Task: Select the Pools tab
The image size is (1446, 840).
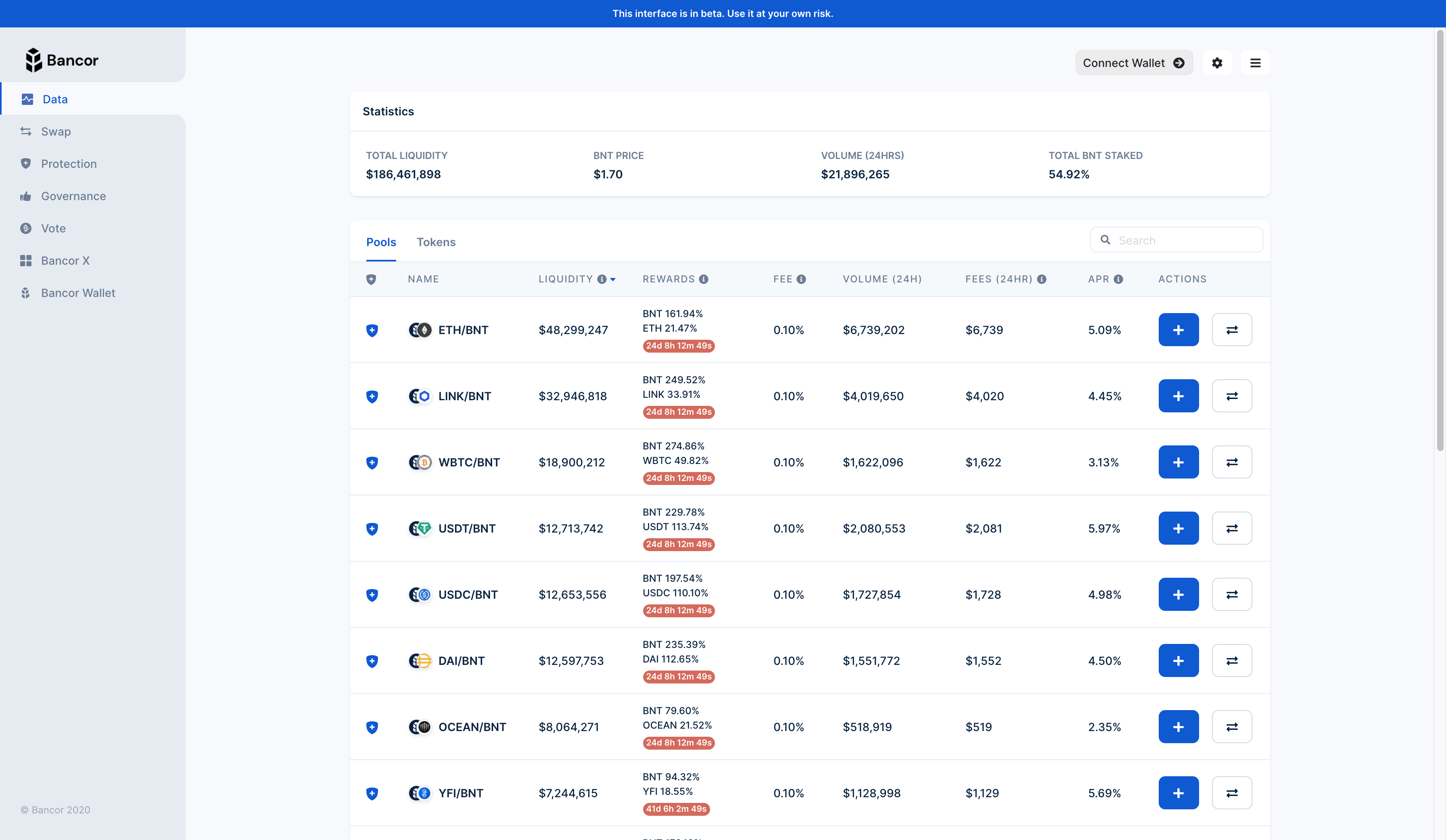Action: 381,242
